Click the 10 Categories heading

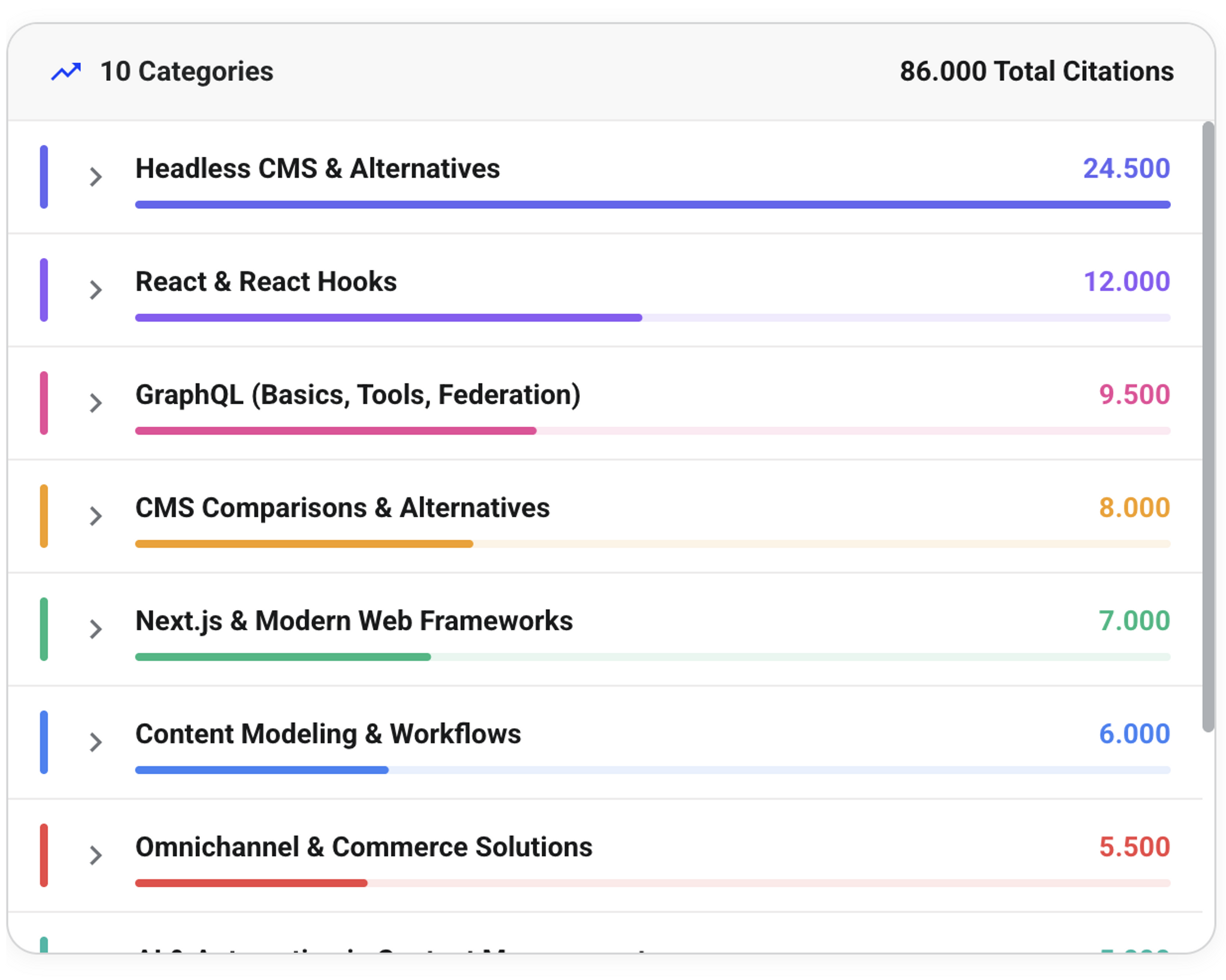[x=186, y=71]
